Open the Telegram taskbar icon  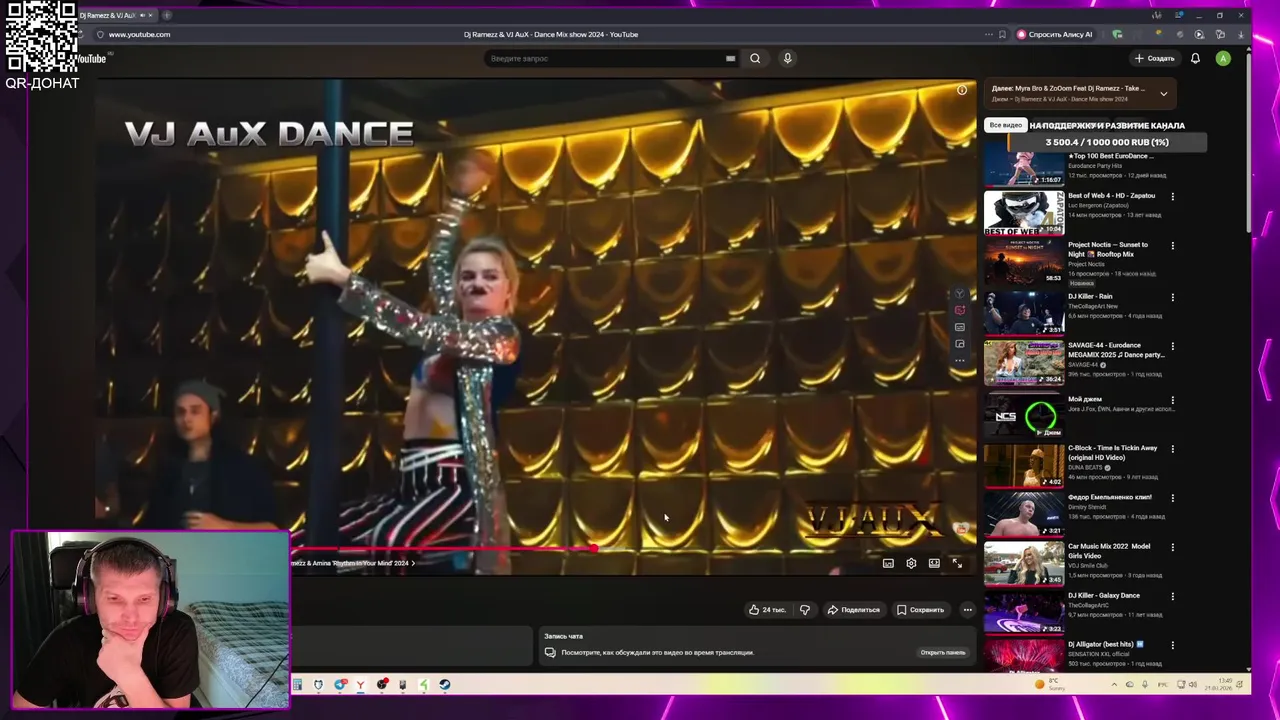[x=340, y=685]
